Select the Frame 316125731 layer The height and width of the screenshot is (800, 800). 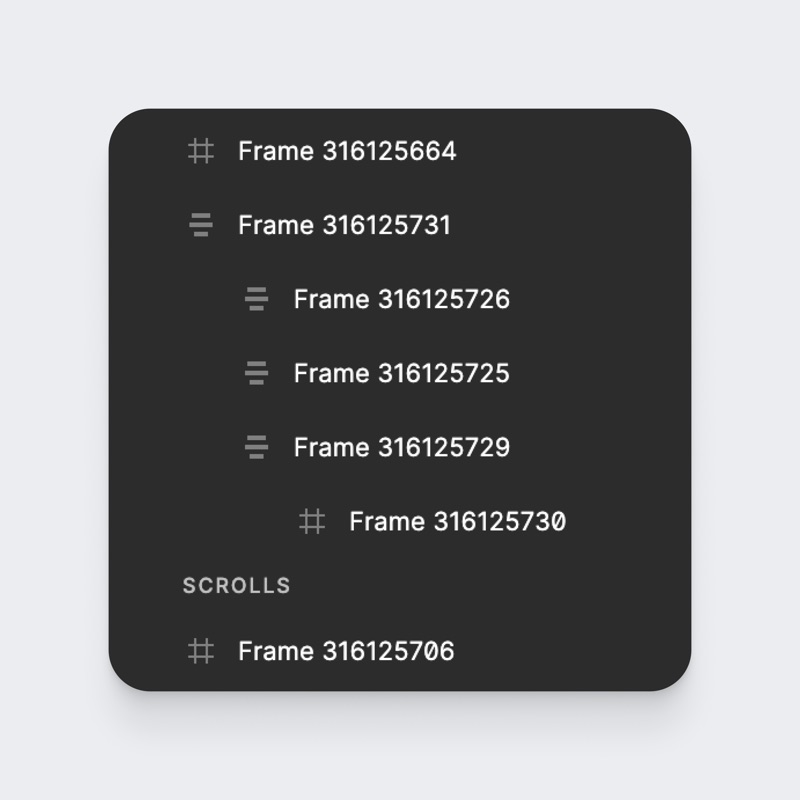[400, 225]
